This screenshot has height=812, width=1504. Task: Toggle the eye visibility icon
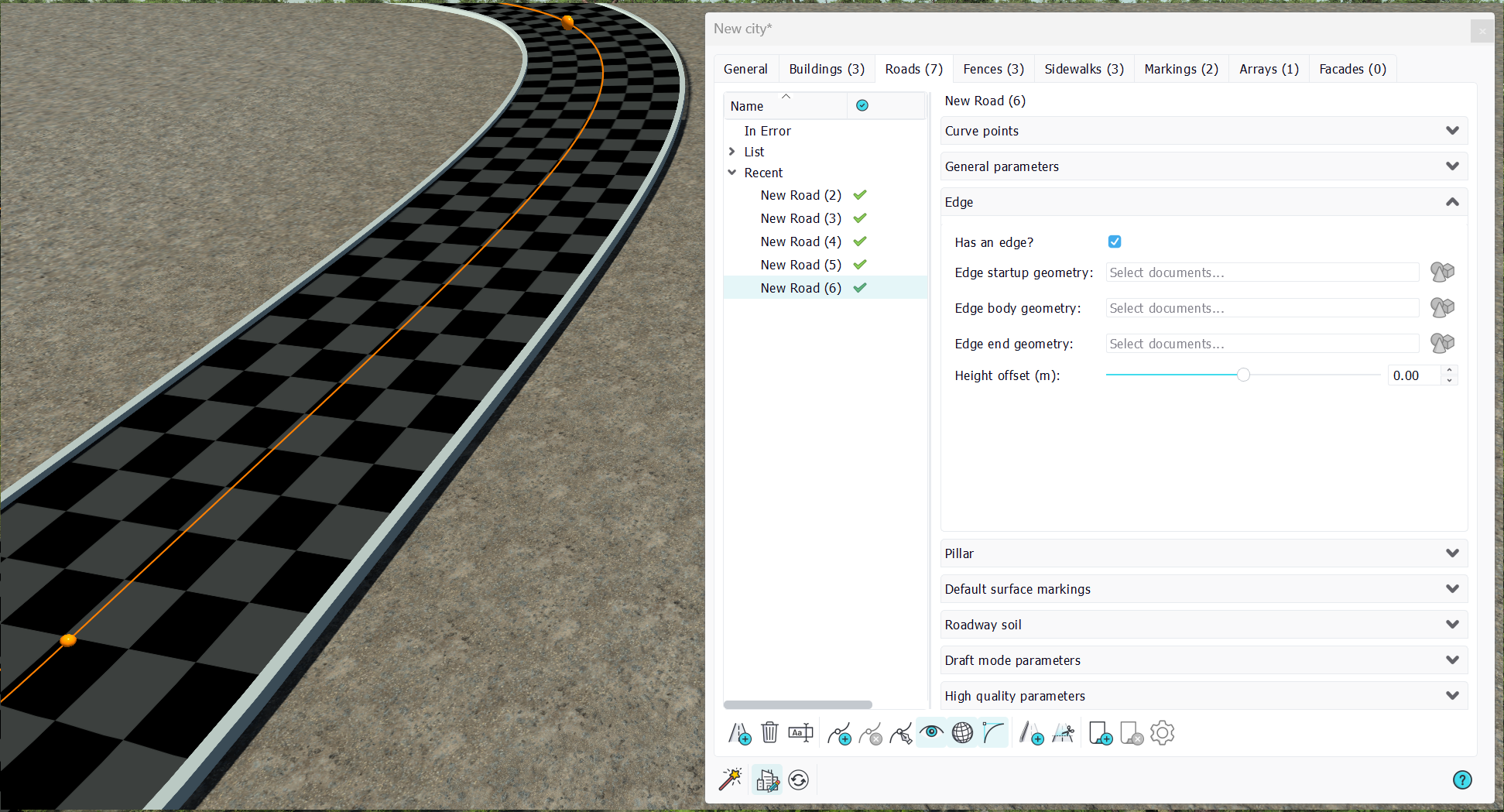(x=931, y=732)
